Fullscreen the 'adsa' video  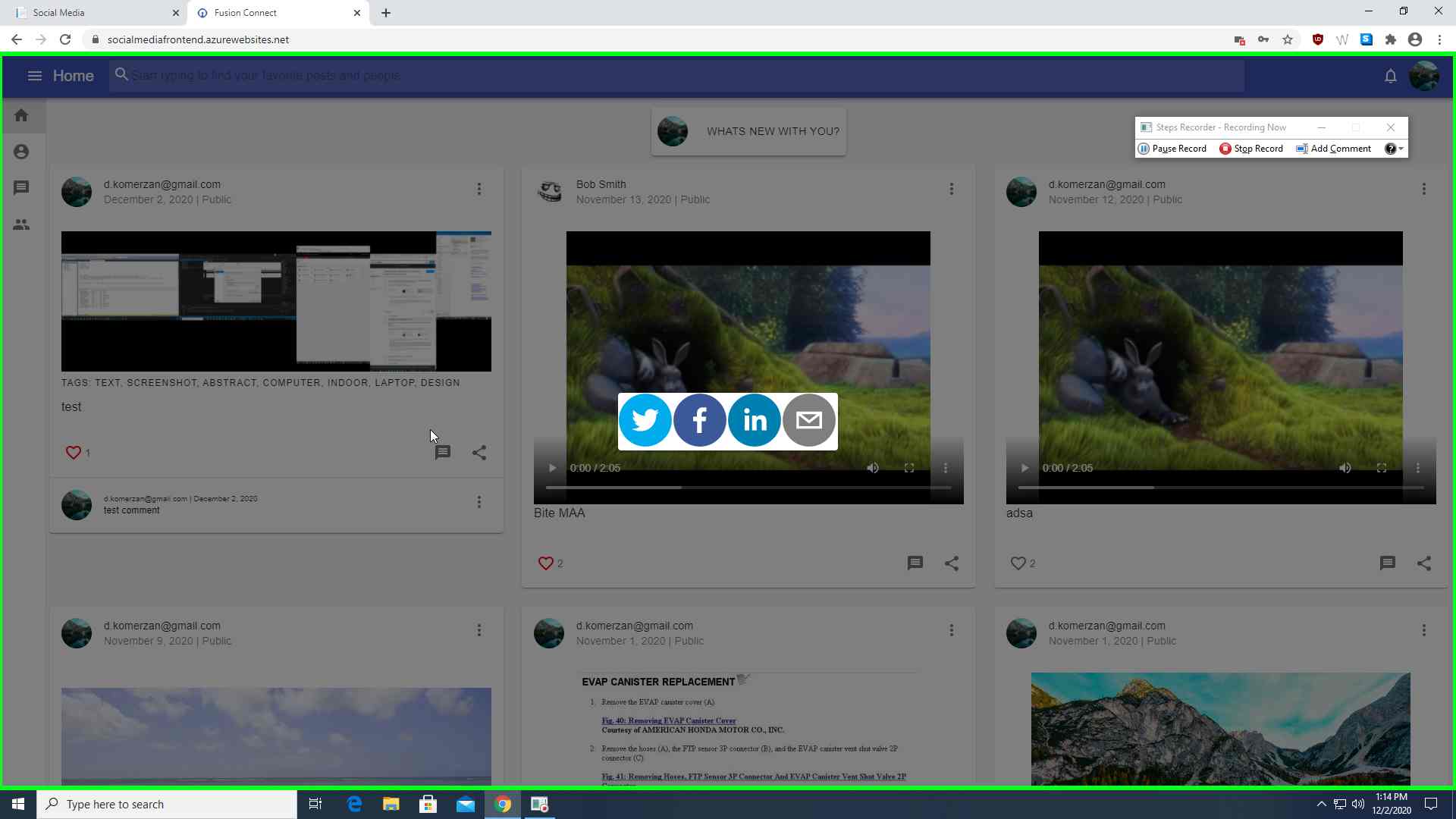coord(1382,468)
